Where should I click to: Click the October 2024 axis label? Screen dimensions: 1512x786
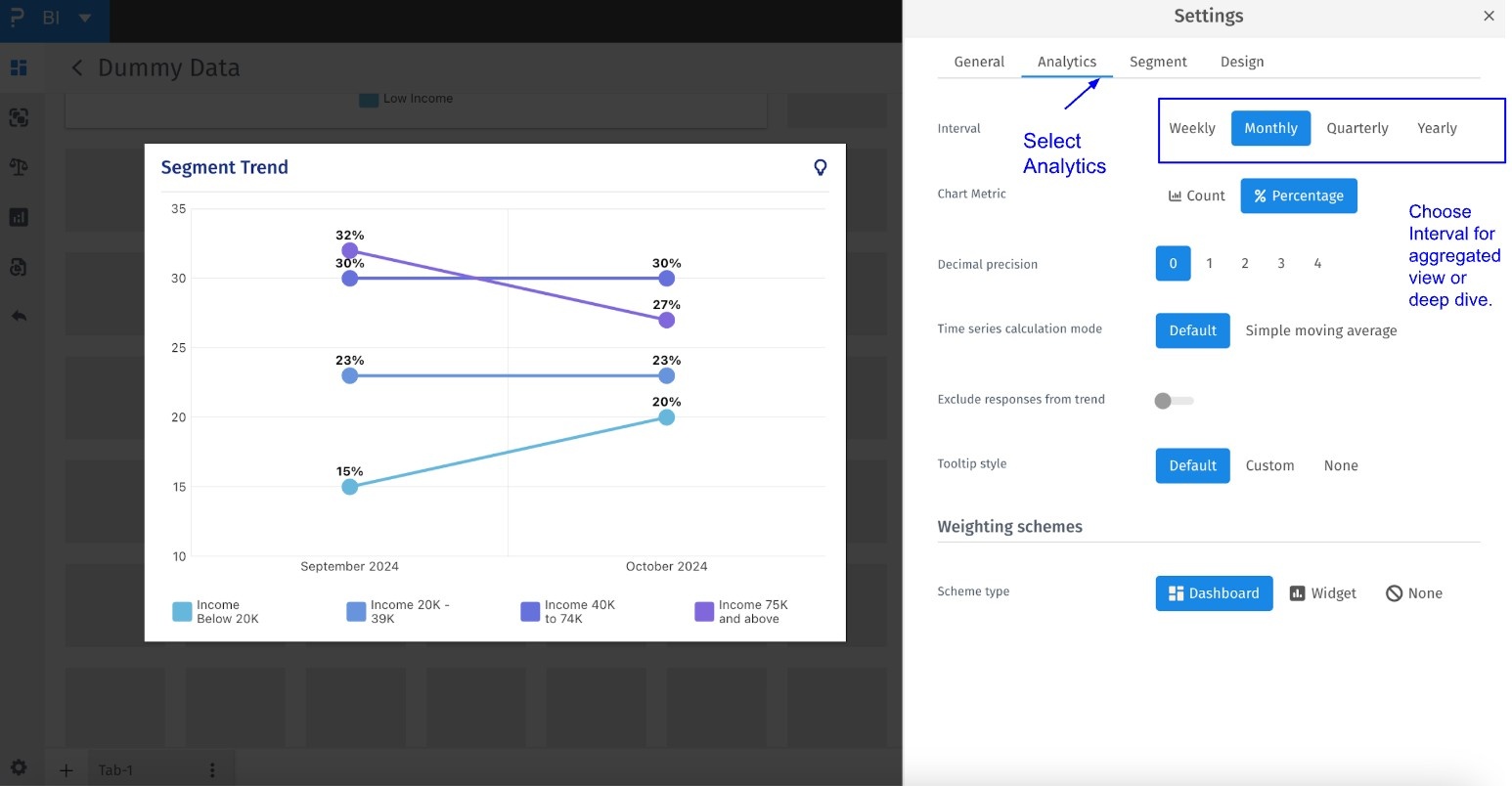[x=667, y=566]
